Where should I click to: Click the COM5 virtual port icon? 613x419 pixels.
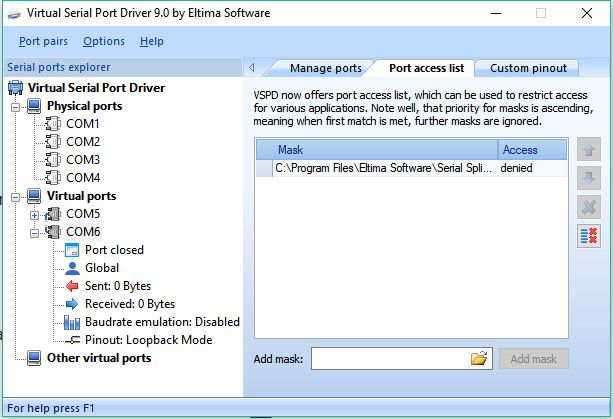[x=53, y=214]
